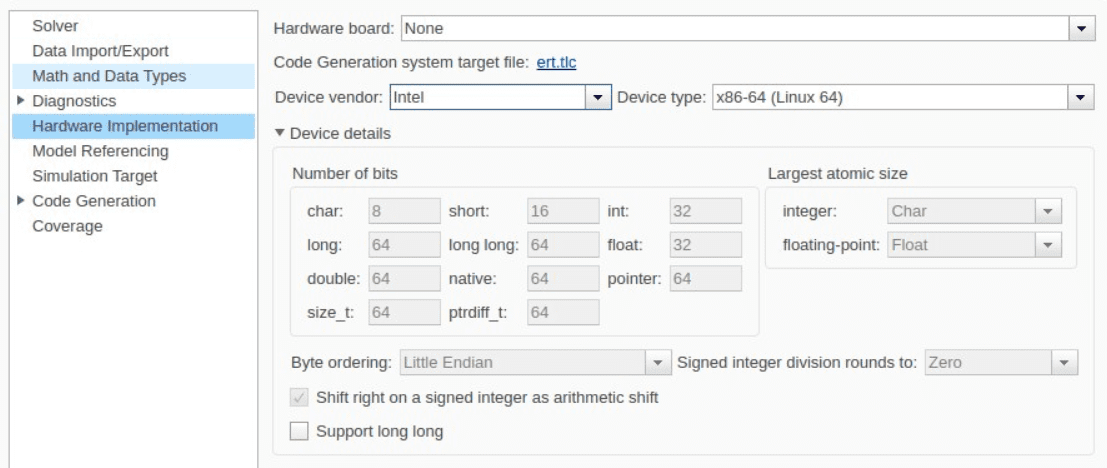Screen dimensions: 1107x468
Task: Open the Device type dropdown
Action: click(1080, 98)
